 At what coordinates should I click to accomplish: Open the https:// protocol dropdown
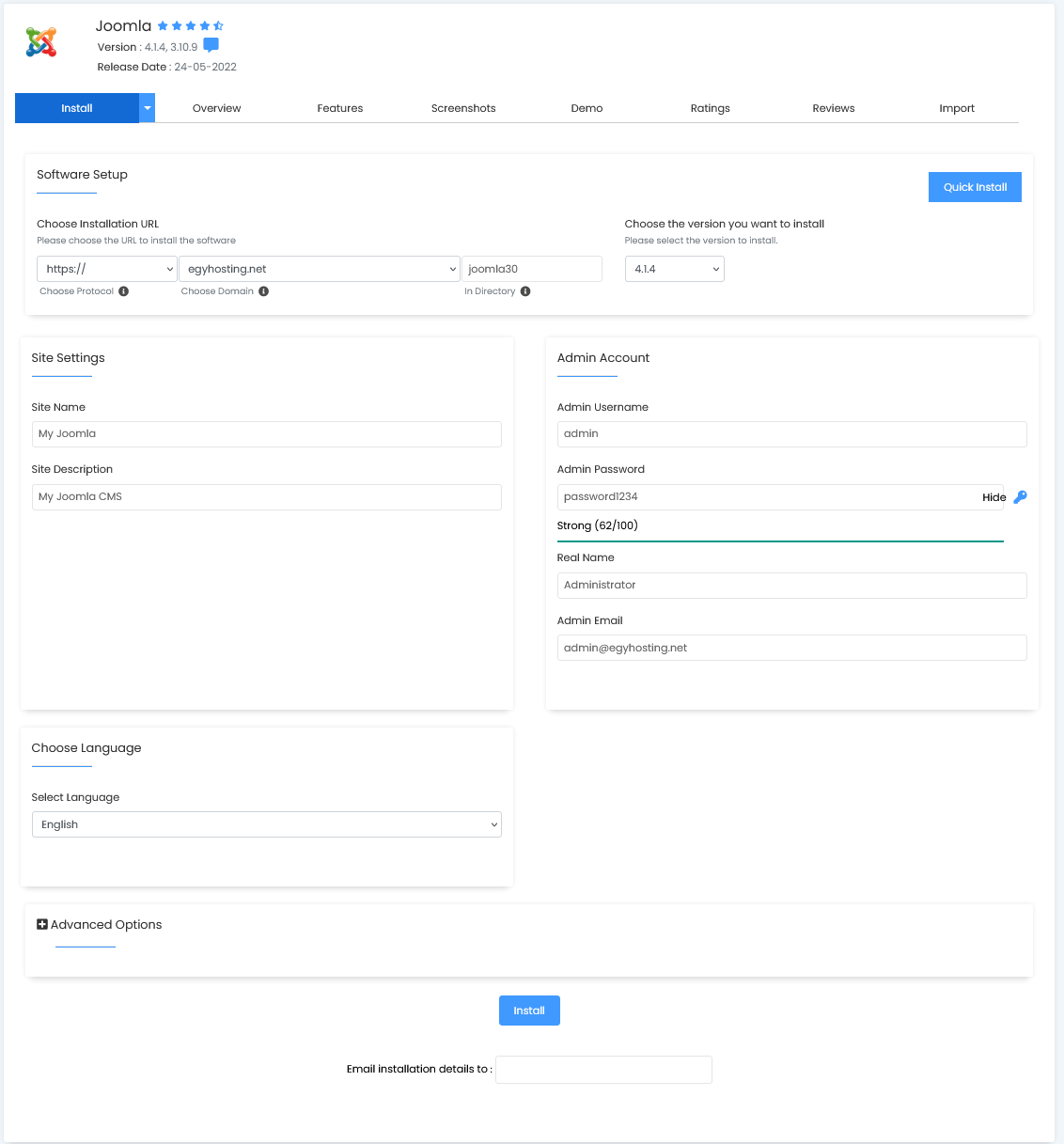(107, 269)
